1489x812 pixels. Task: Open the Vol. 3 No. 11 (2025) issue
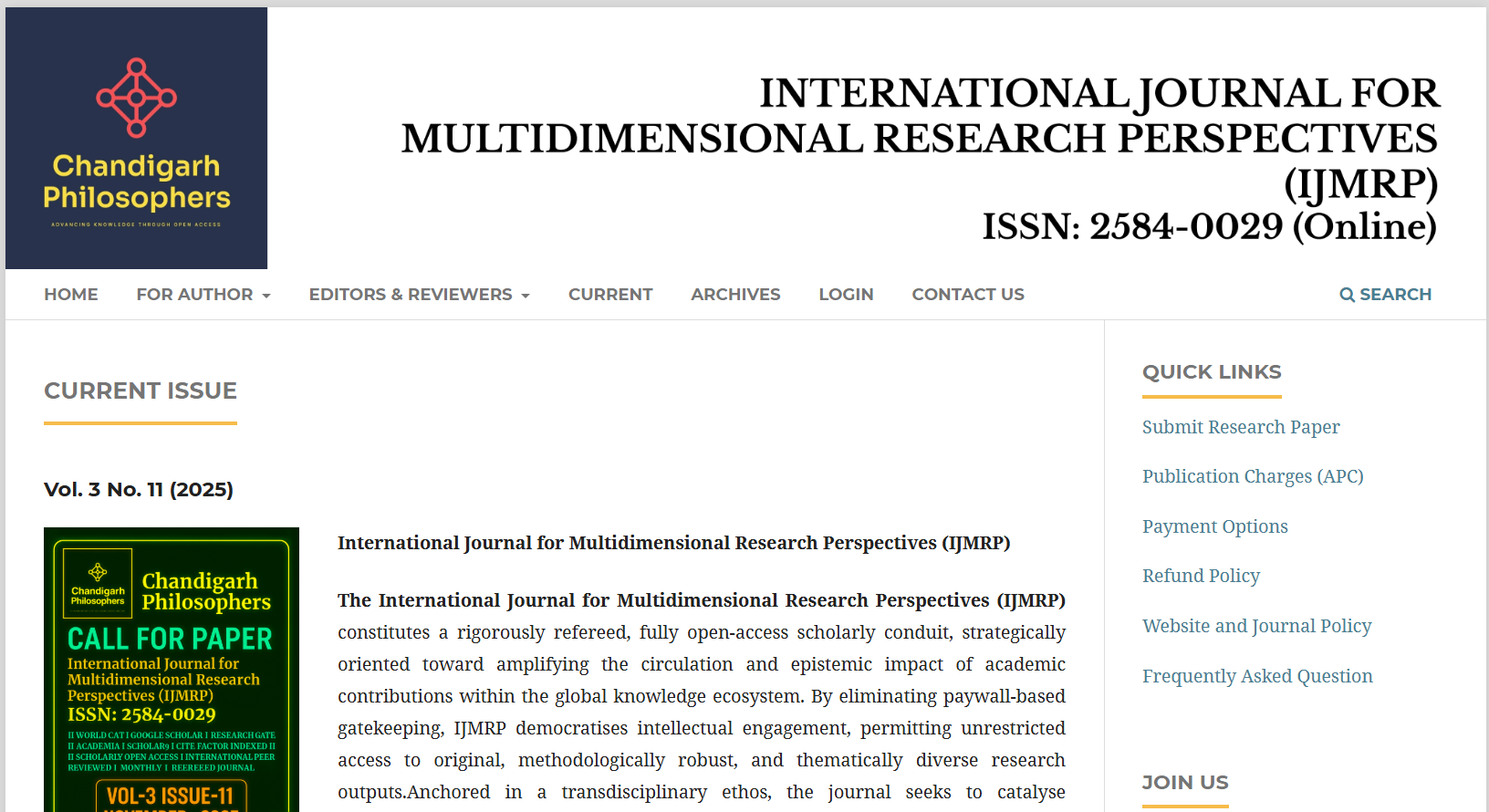click(x=139, y=490)
